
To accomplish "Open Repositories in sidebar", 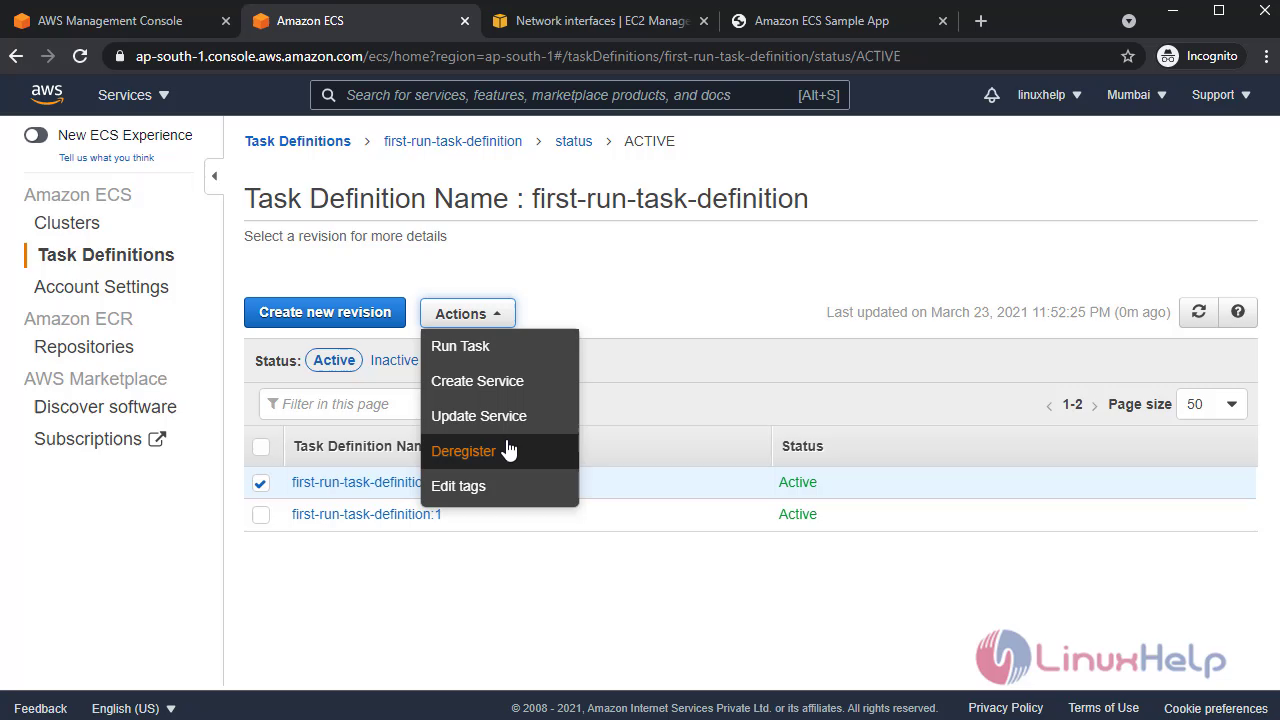I will point(84,347).
